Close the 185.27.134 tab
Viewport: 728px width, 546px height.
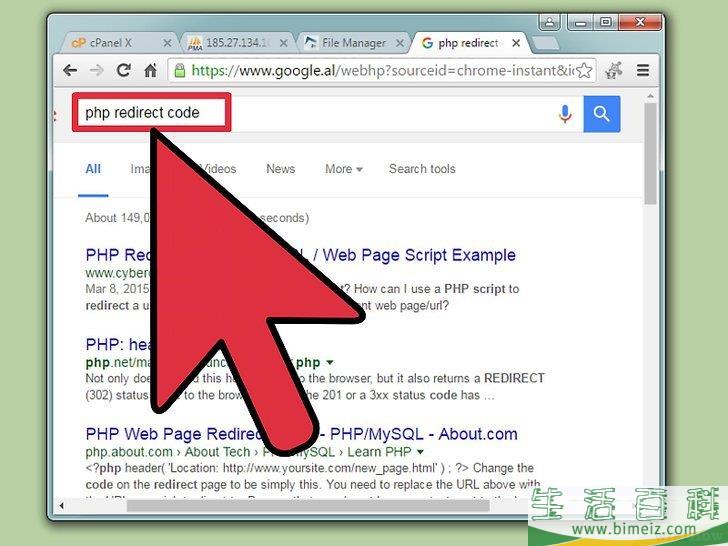[284, 43]
